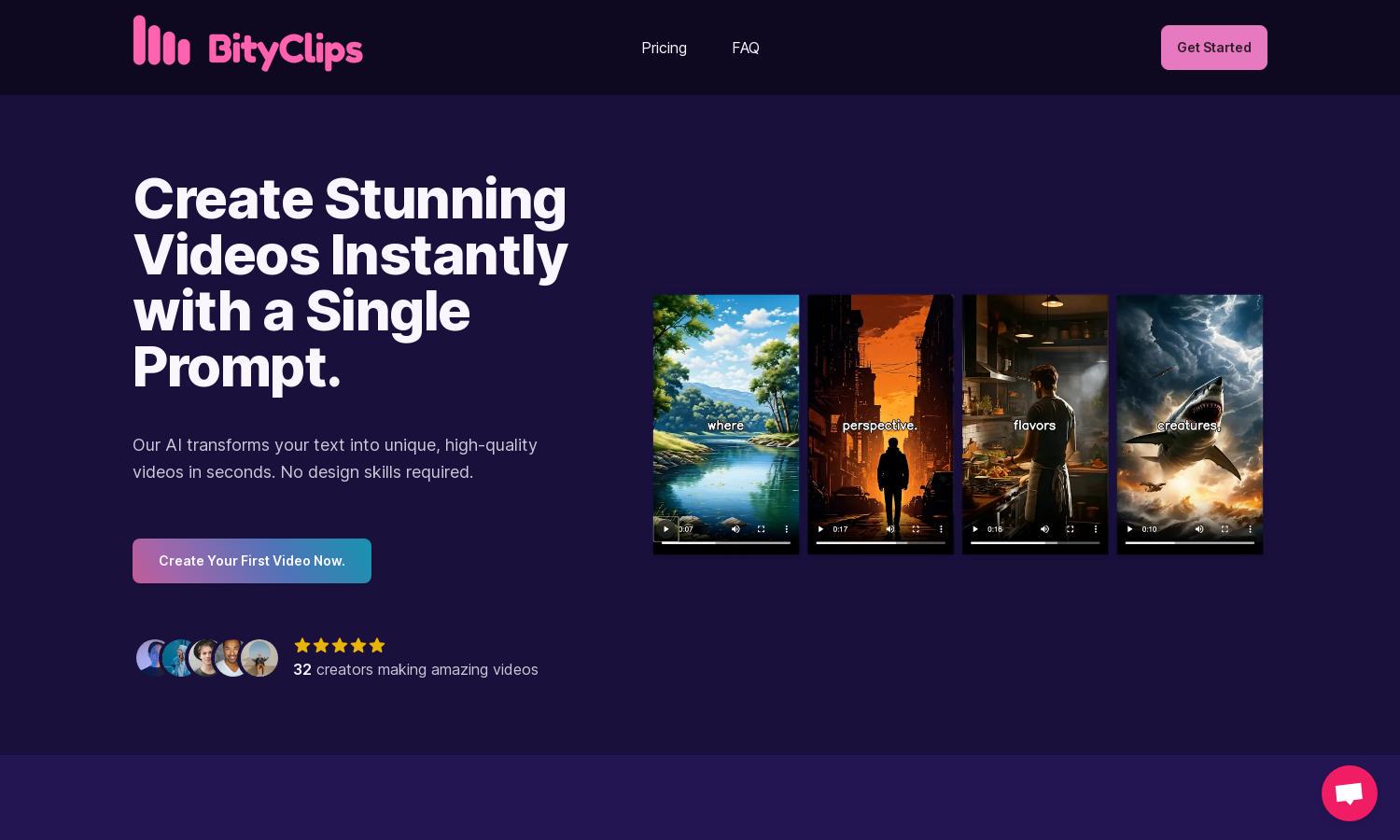Toggle mute on the river landscape video

(x=735, y=529)
